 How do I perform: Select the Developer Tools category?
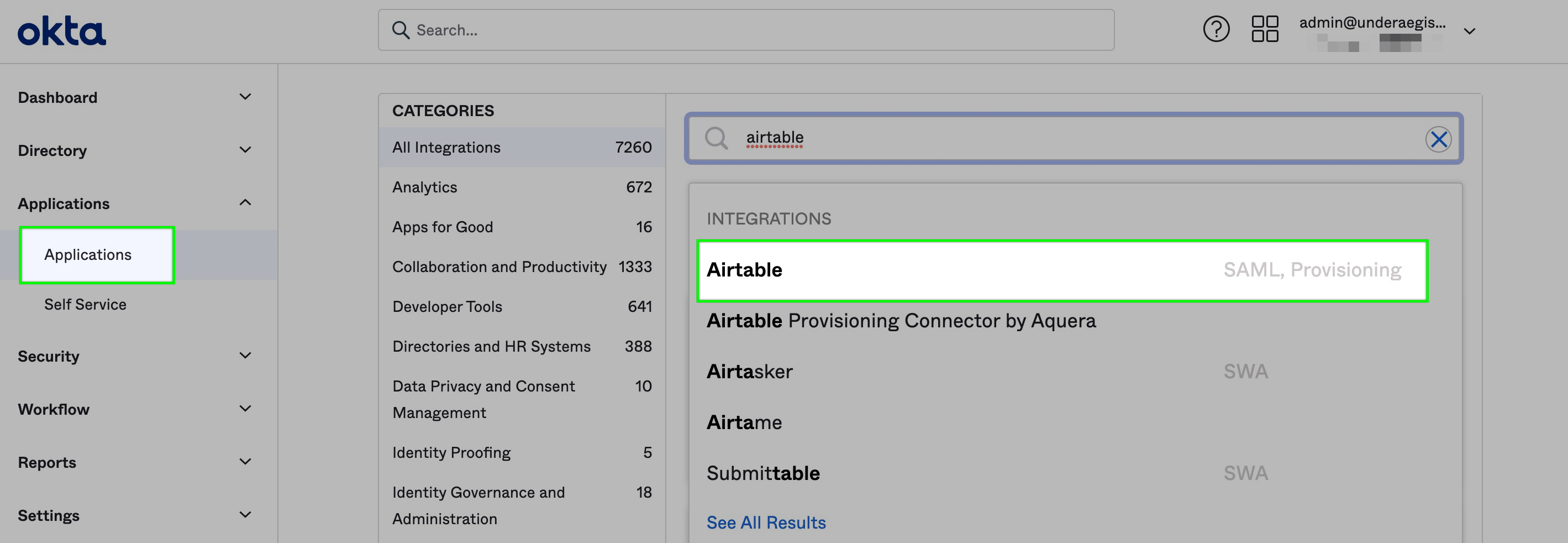[x=522, y=306]
